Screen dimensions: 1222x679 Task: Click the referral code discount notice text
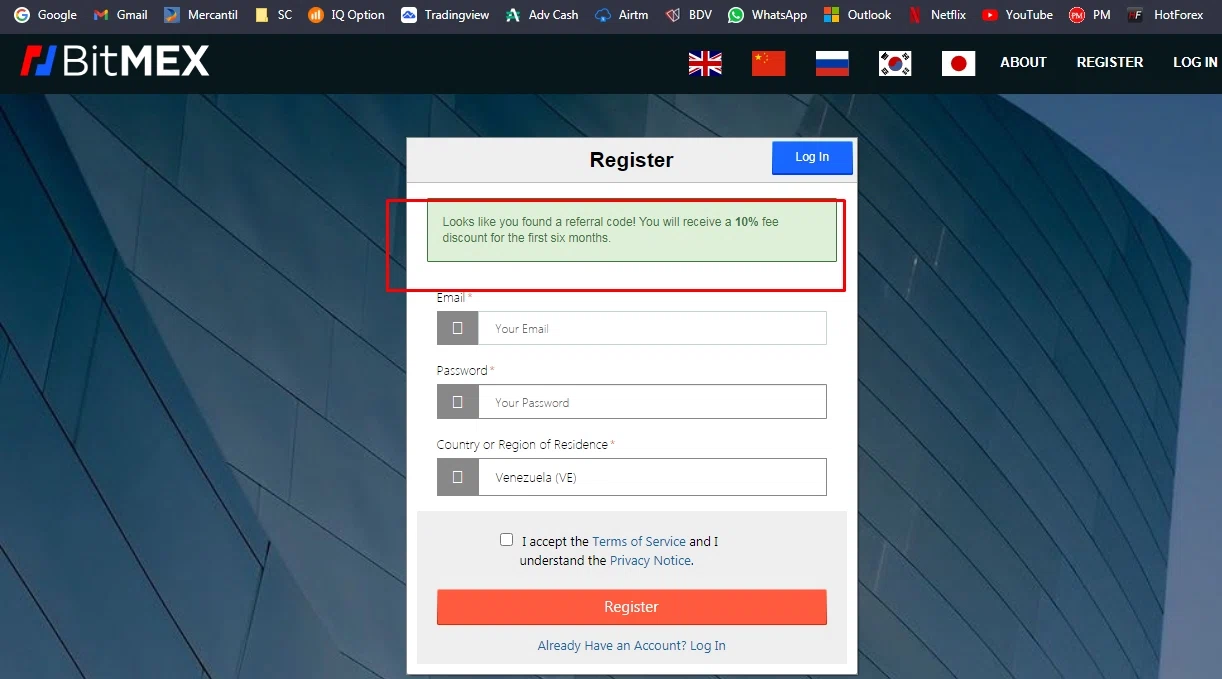click(611, 230)
